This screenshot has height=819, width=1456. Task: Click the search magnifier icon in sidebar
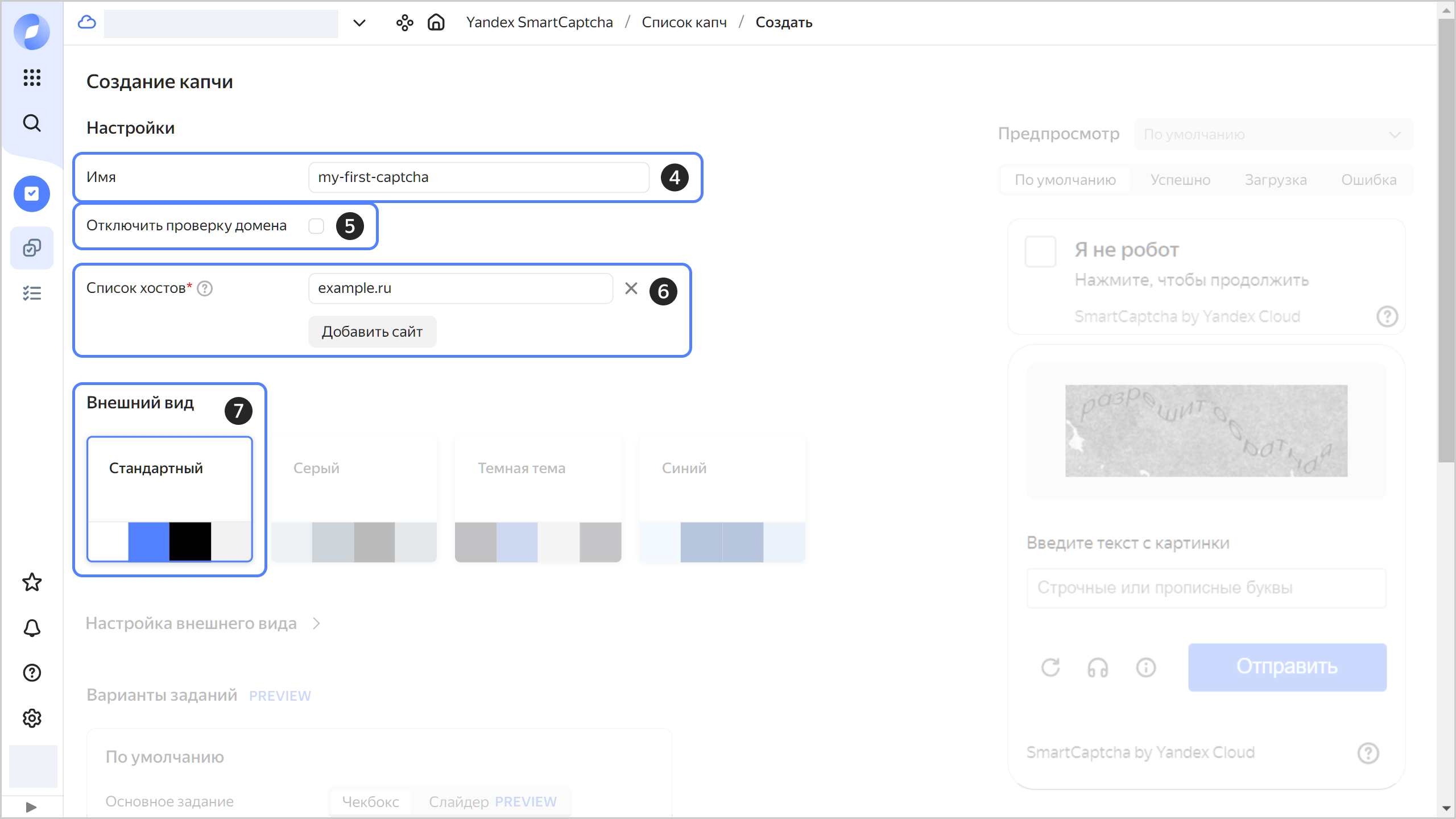tap(32, 123)
